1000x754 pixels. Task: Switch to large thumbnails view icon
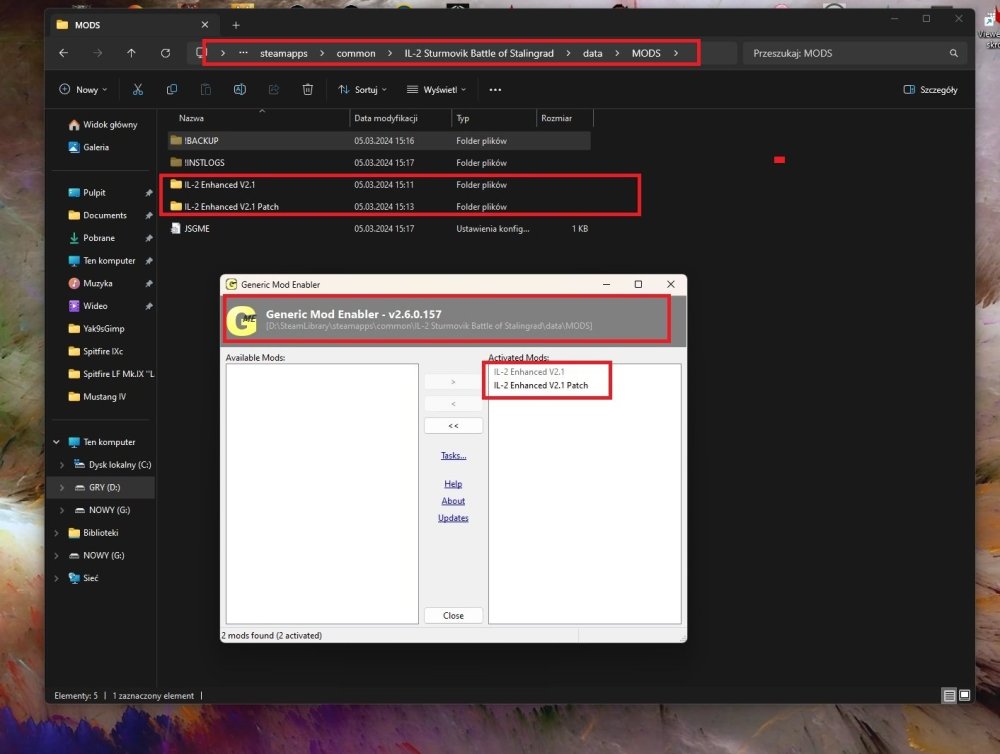(x=965, y=695)
